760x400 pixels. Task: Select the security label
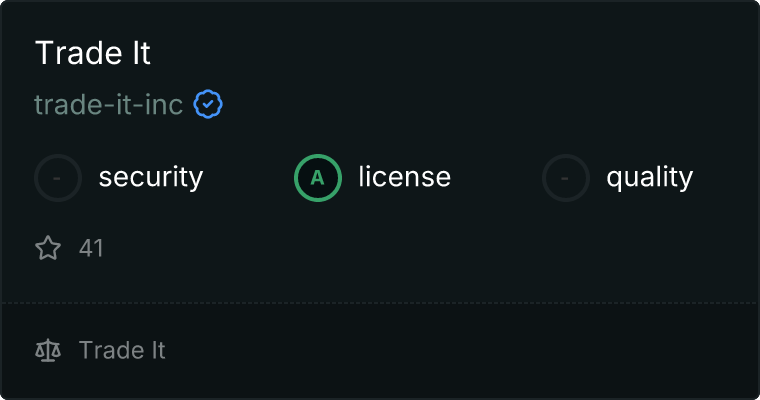[150, 178]
